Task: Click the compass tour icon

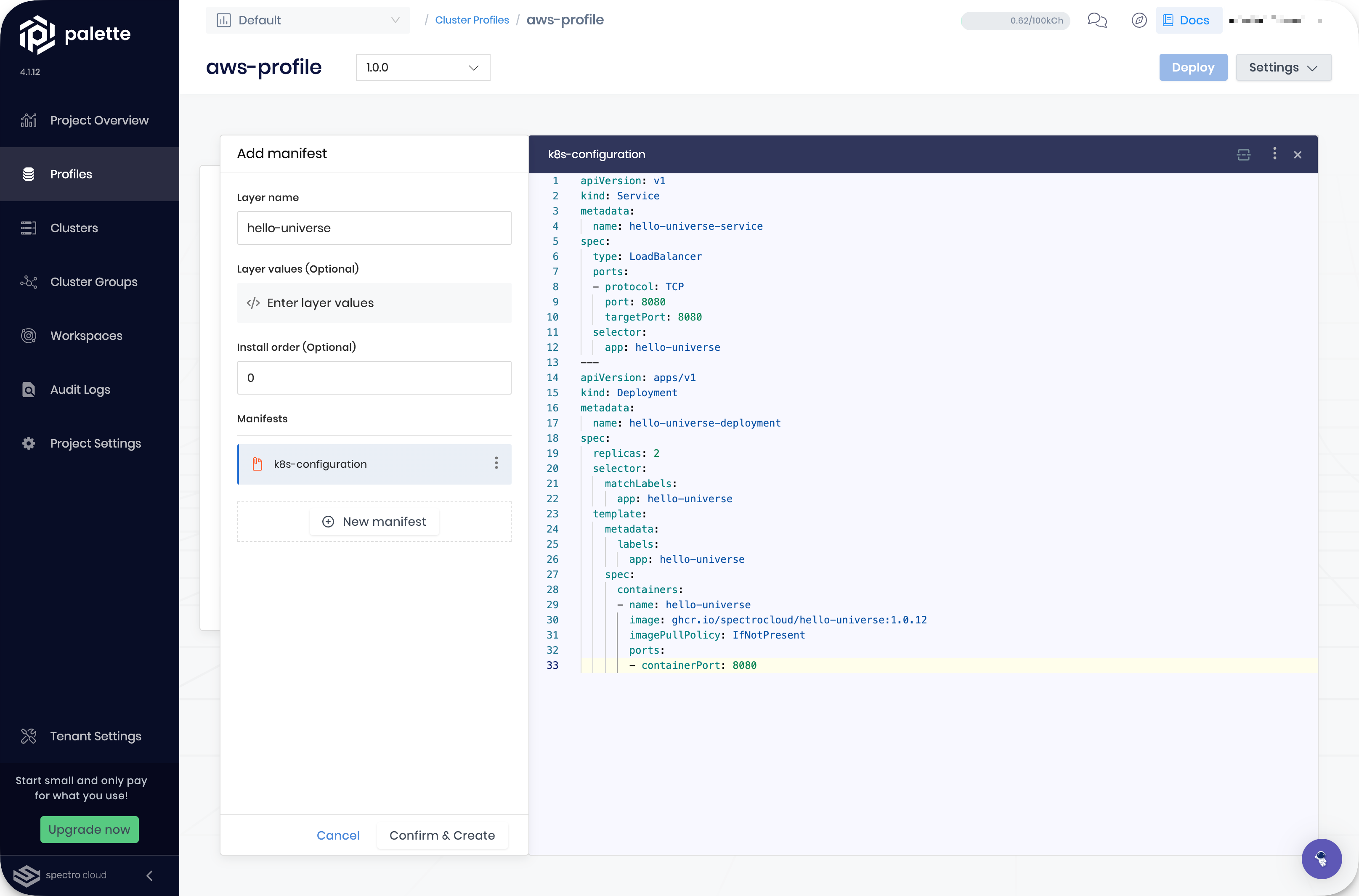Action: point(1139,21)
